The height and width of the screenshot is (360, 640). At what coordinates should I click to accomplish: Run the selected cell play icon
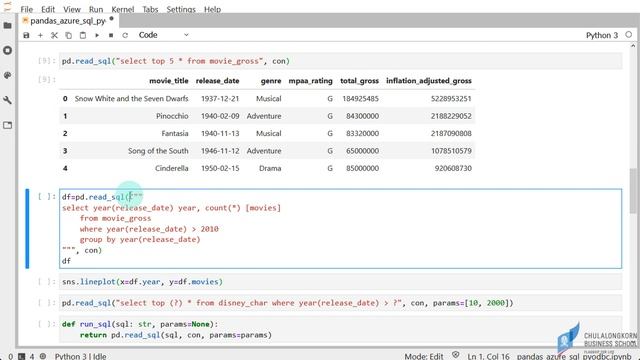[97, 35]
